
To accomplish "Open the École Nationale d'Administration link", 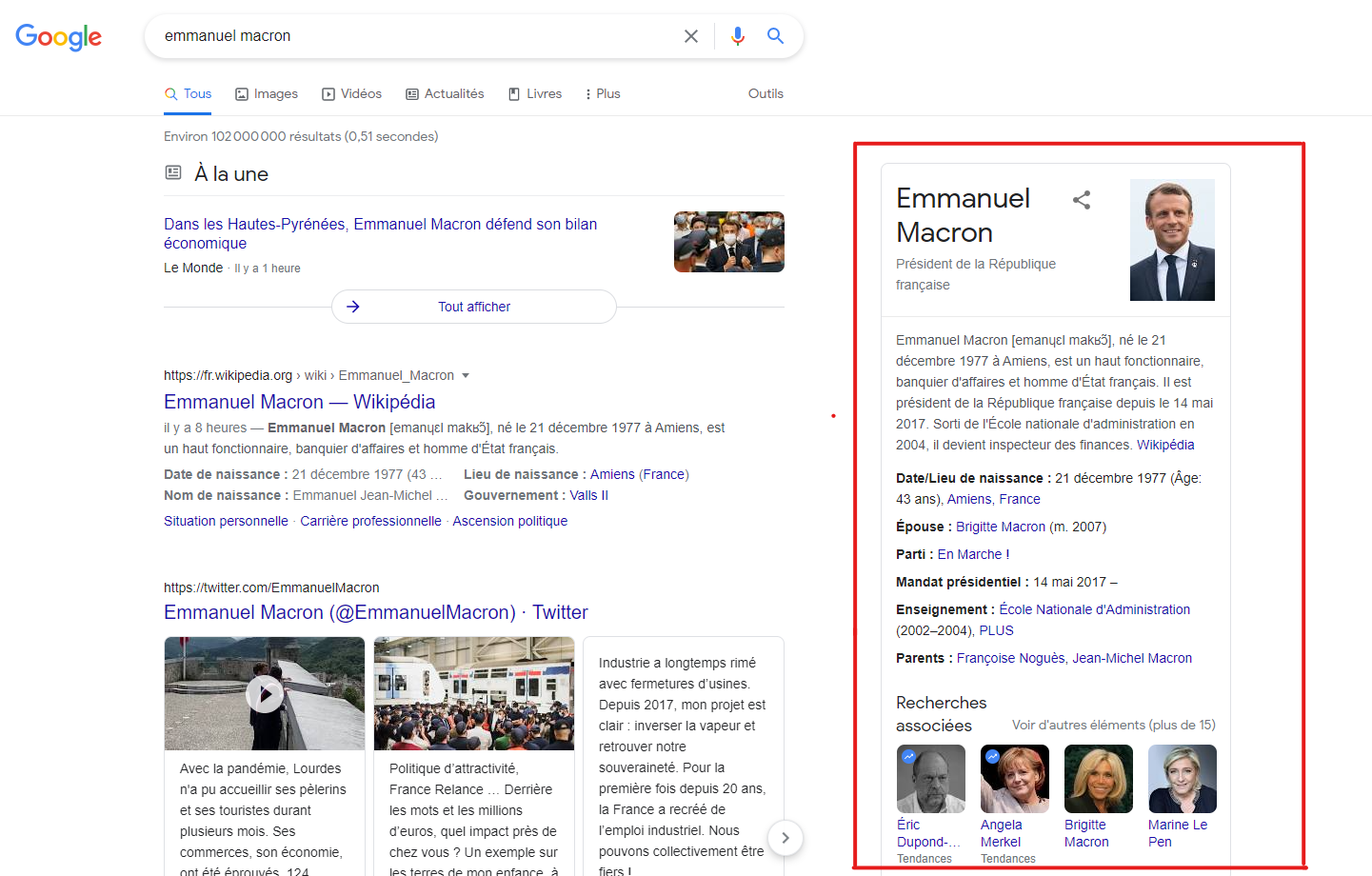I will coord(1094,609).
